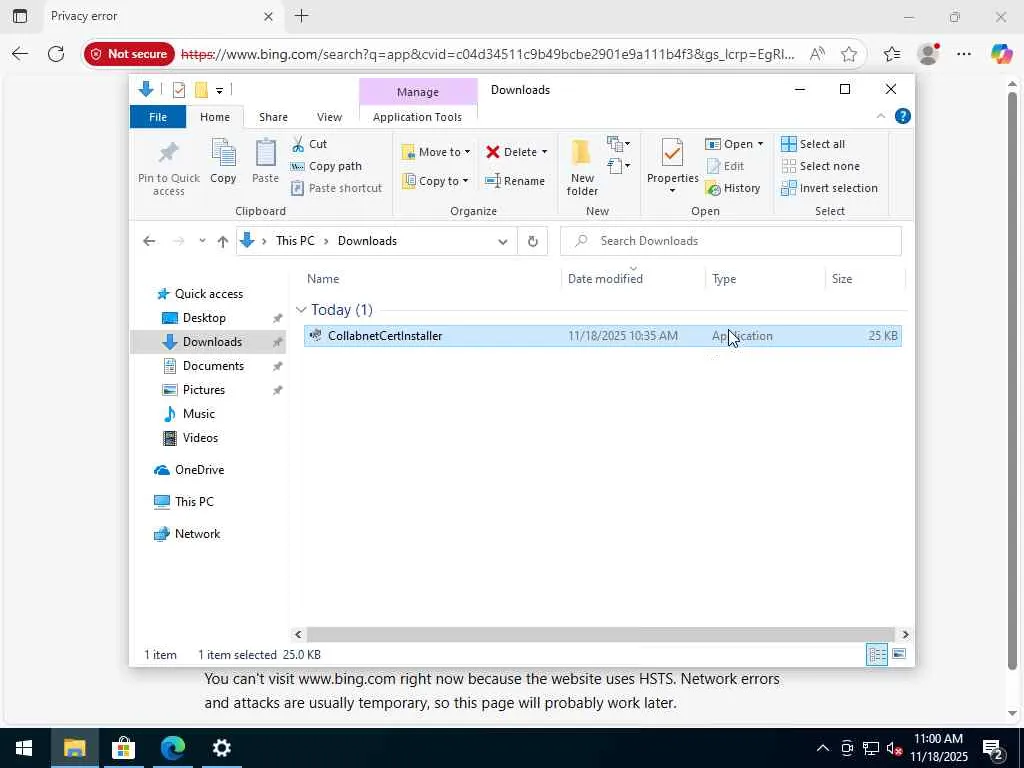This screenshot has width=1024, height=768.
Task: Click the Edit icon in Open group
Action: pos(714,166)
